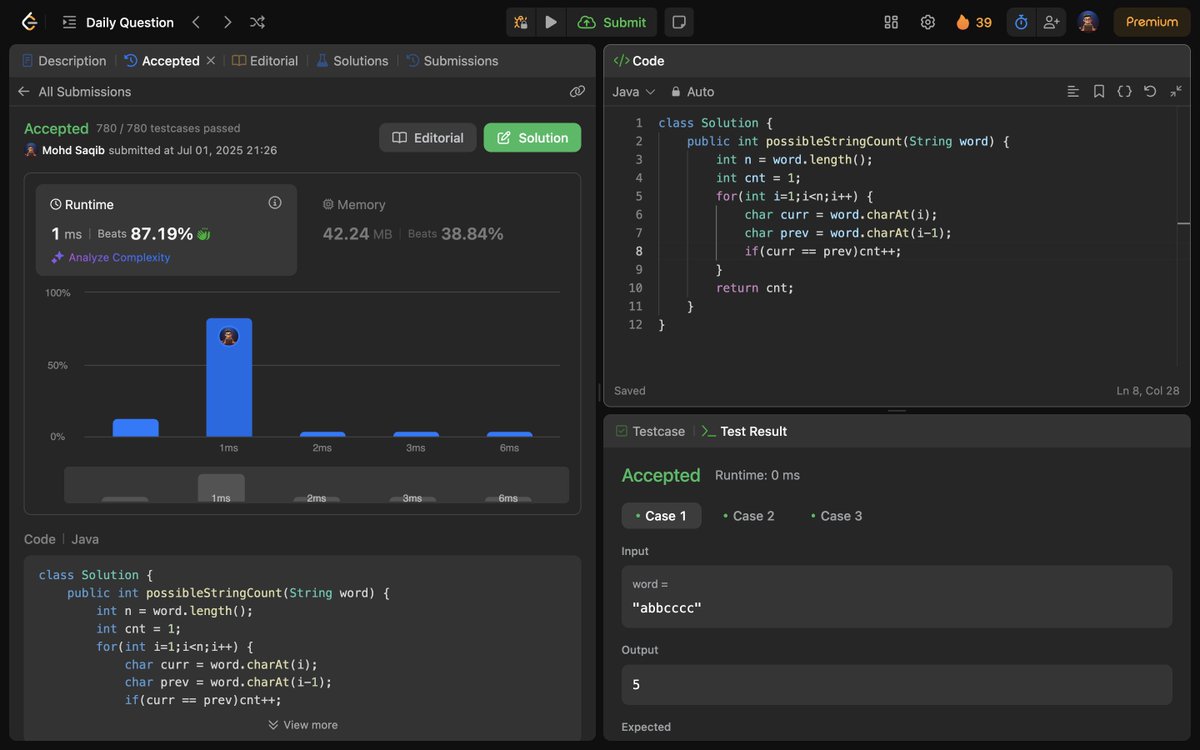Image resolution: width=1200 pixels, height=750 pixels.
Task: Open the profile avatar menu
Action: pyautogui.click(x=1088, y=22)
